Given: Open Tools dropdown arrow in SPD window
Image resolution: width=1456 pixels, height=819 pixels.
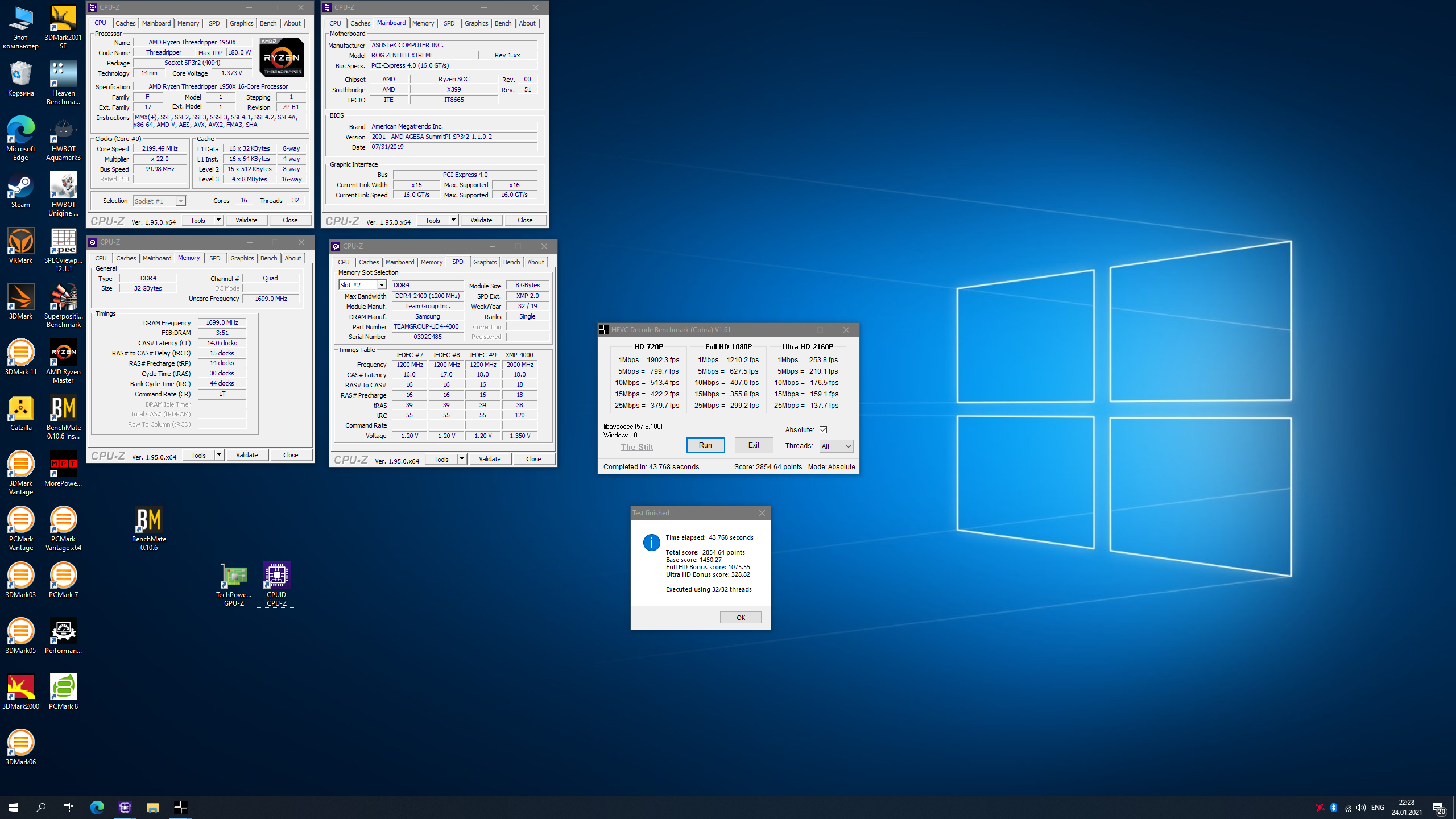Looking at the screenshot, I should pos(462,459).
